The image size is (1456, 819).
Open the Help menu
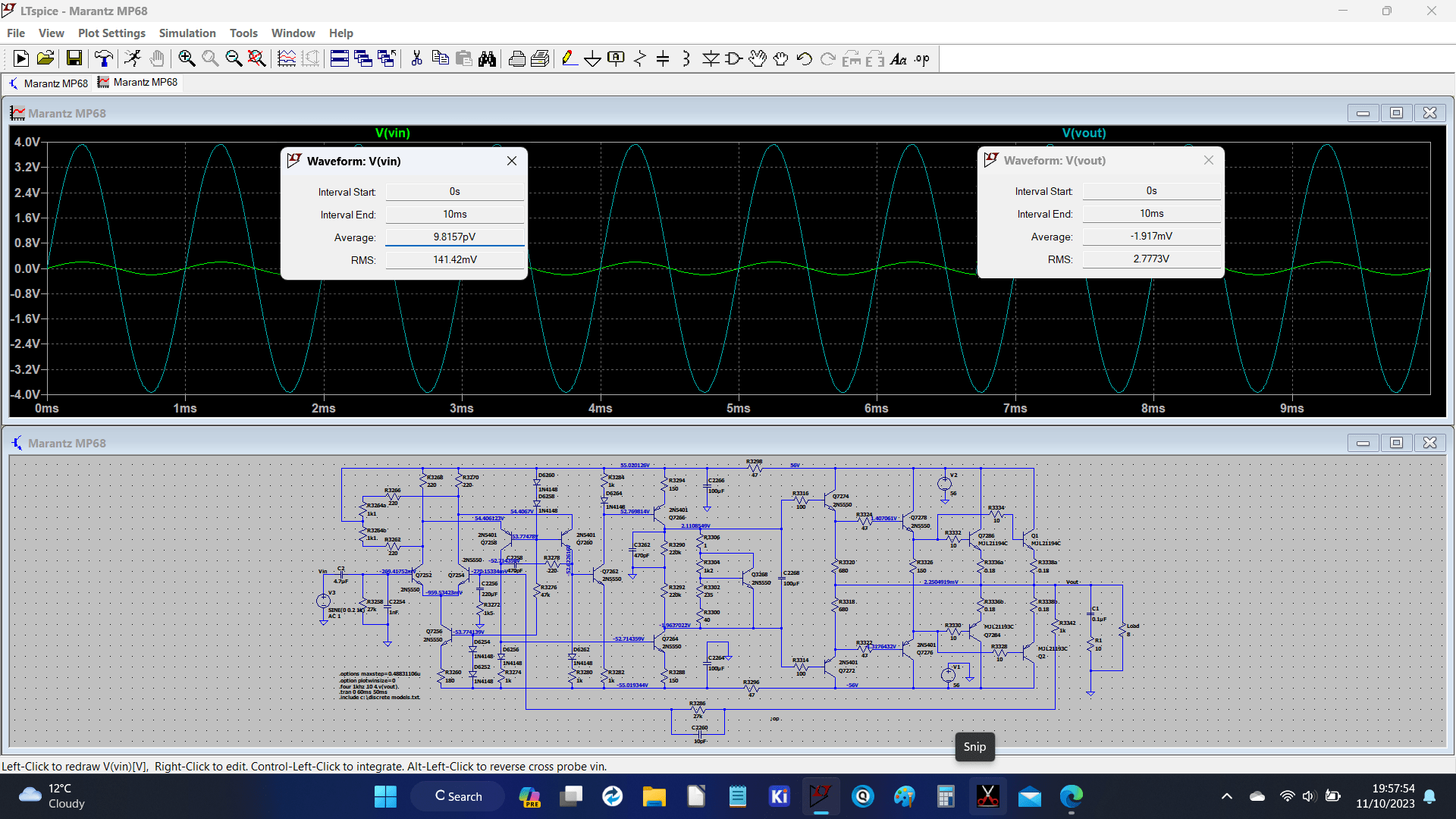pos(341,33)
